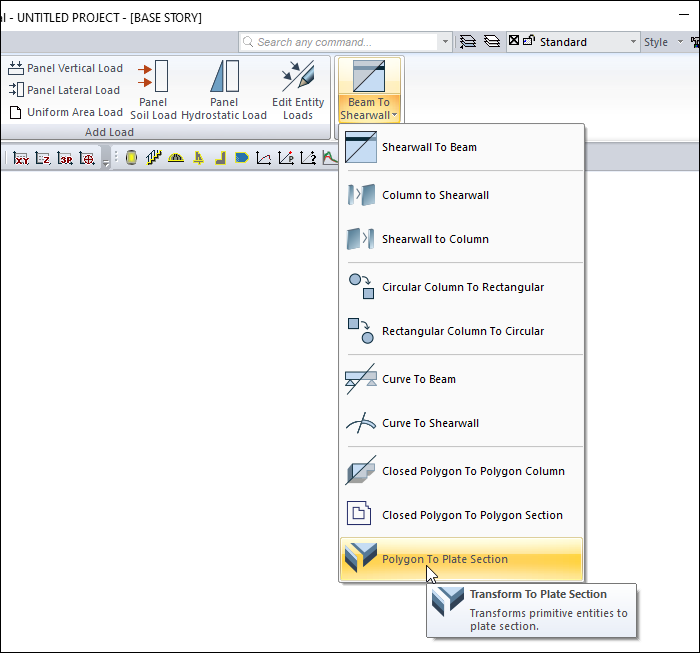Pick Circular Column To Rectangular option
Screen dimensions: 700x653
[460, 287]
